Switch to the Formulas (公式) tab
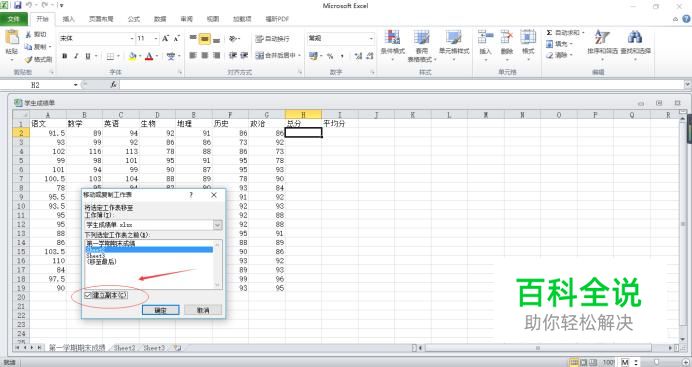The image size is (692, 367). pyautogui.click(x=134, y=19)
